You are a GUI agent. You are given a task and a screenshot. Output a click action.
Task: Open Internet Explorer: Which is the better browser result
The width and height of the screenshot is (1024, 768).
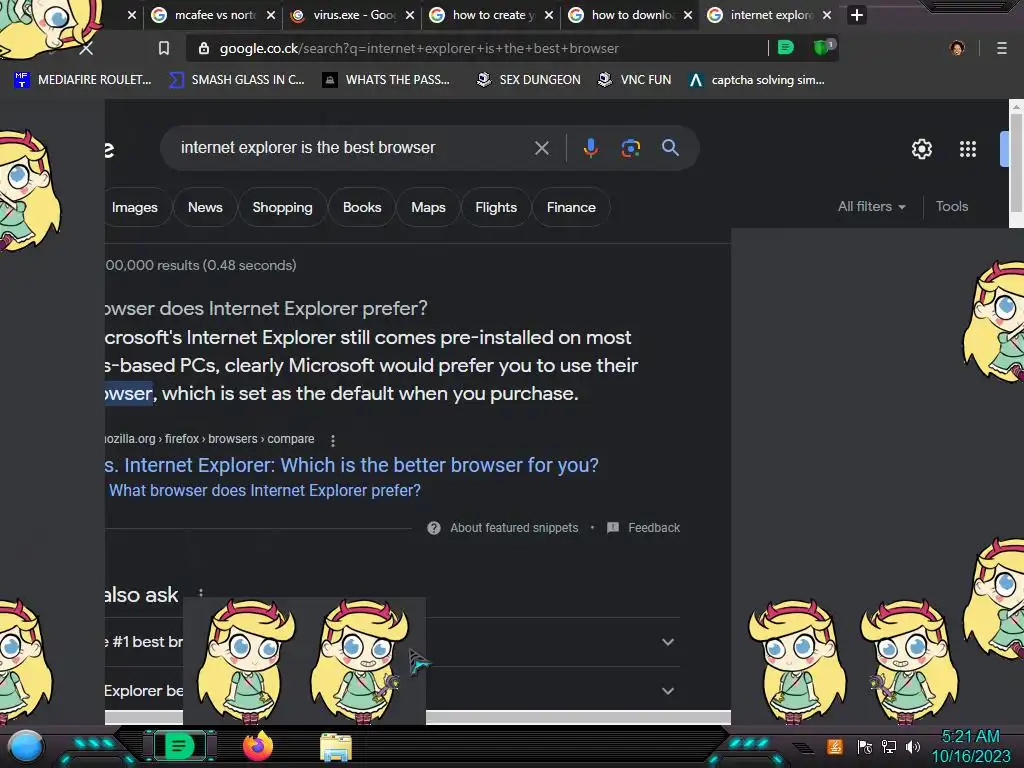click(x=351, y=465)
